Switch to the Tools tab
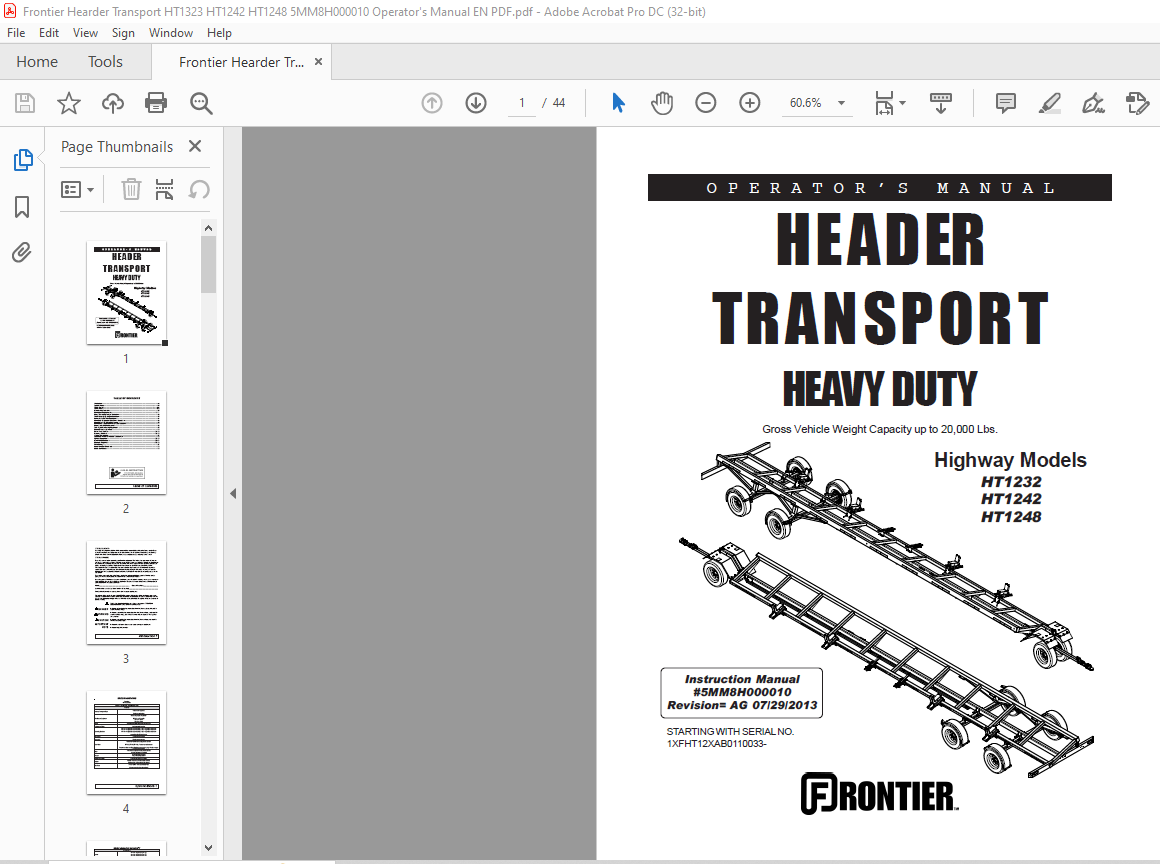Screen dimensions: 1160x864 [105, 62]
